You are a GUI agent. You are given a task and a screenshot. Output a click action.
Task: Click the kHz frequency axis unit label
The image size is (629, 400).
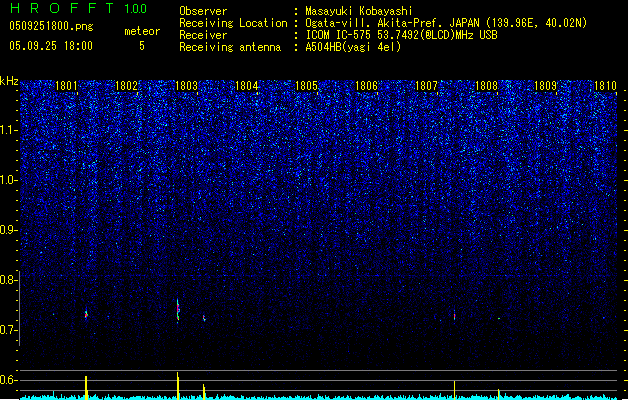click(x=9, y=81)
